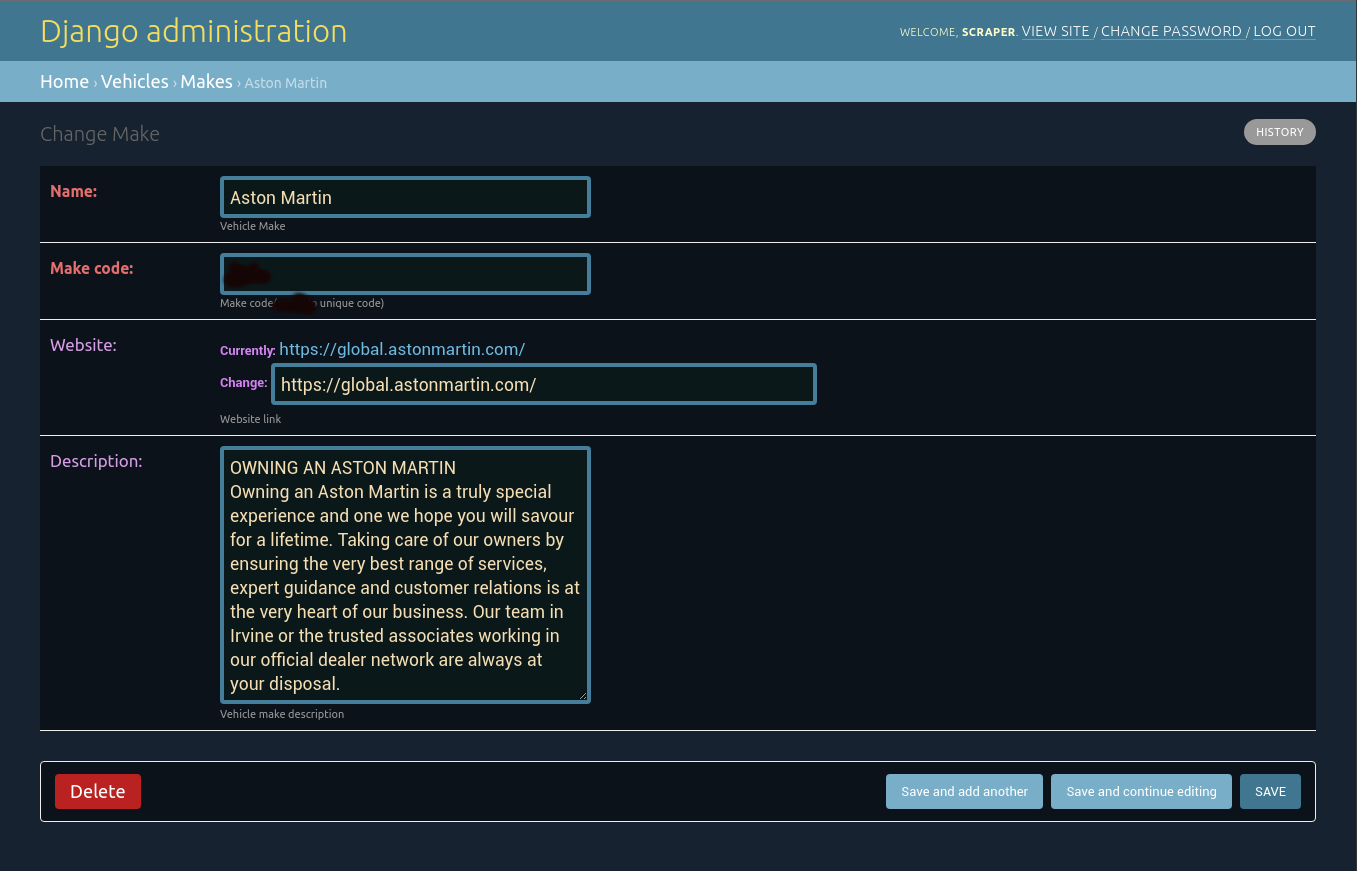Click the textarea resize grip corner

coord(584,694)
